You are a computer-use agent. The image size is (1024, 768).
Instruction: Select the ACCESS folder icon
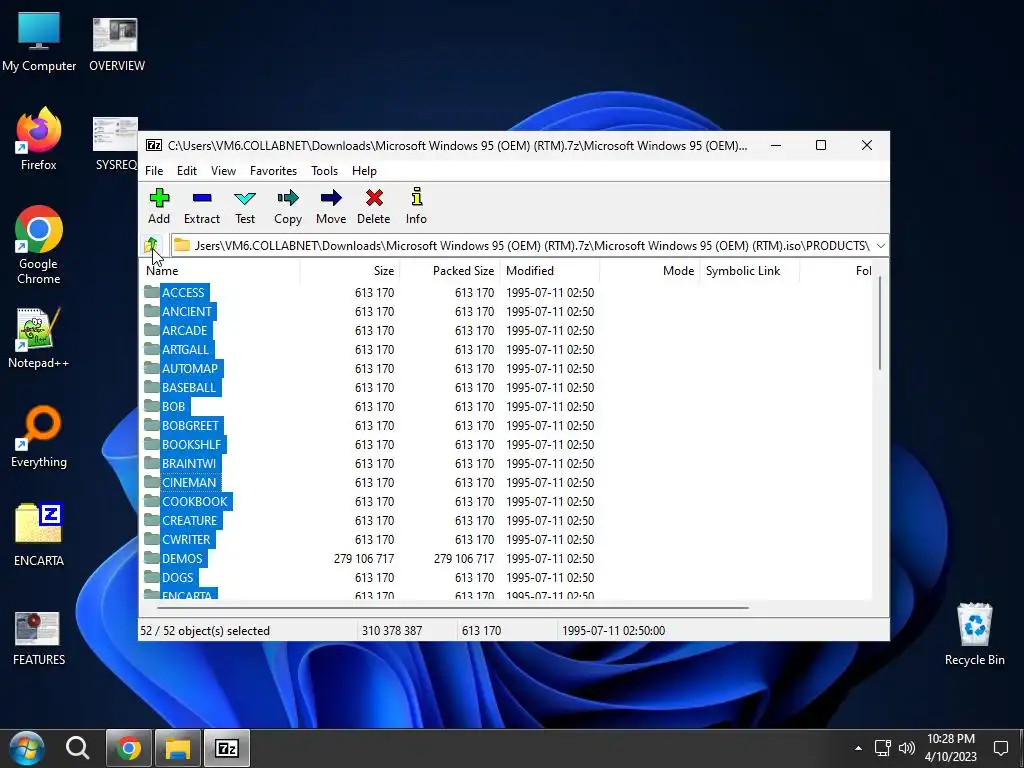[x=152, y=292]
